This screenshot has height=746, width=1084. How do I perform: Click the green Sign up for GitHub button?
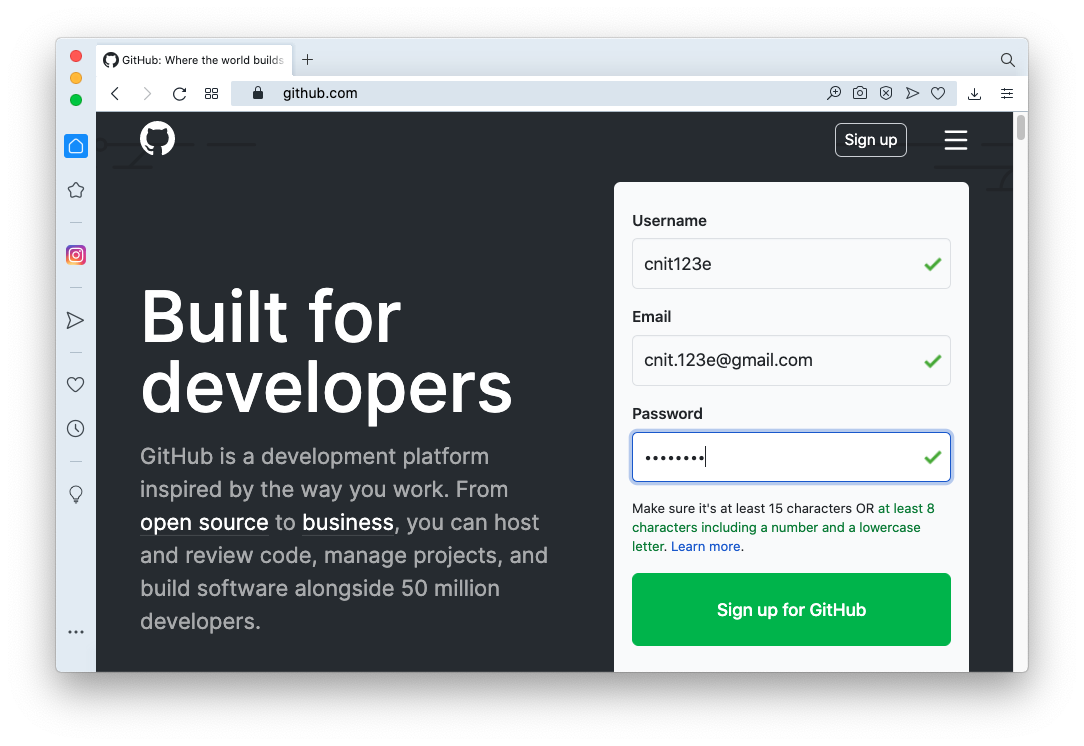point(791,610)
